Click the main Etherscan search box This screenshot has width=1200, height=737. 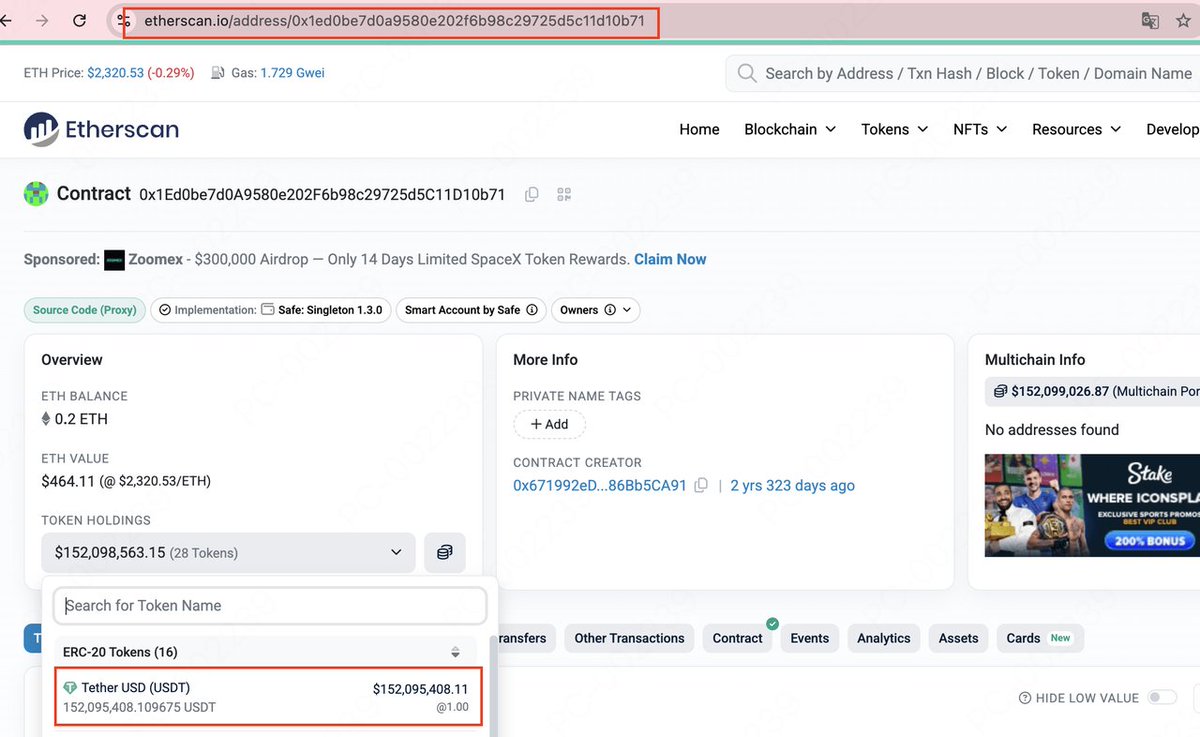point(965,73)
